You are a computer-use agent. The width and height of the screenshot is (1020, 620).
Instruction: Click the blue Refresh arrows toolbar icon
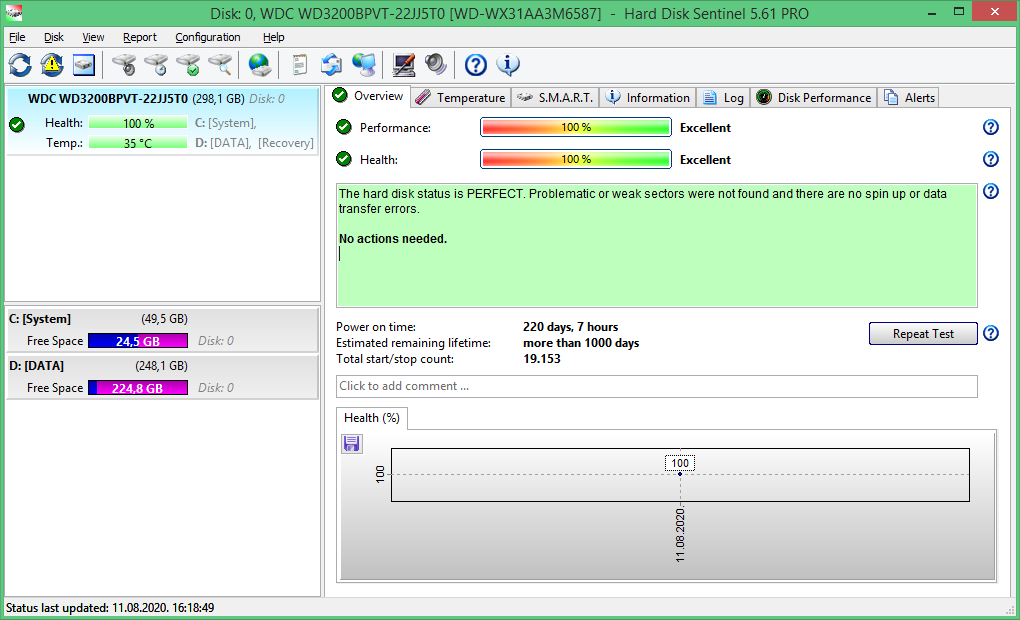[20, 65]
